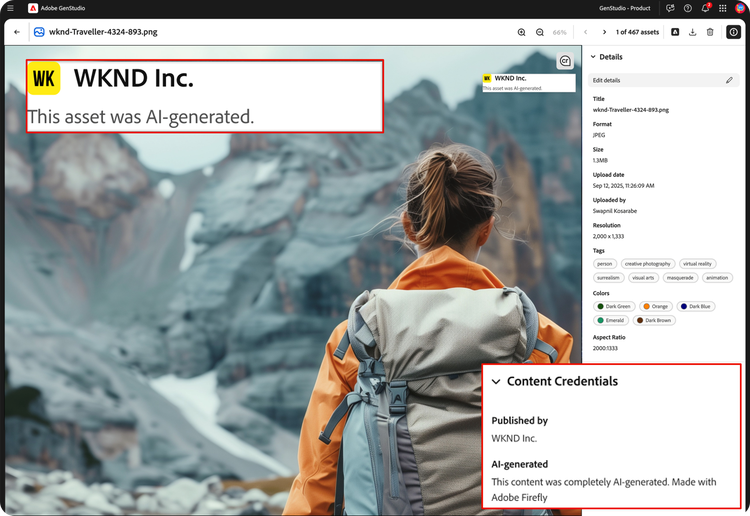This screenshot has width=750, height=516.
Task: Click the filename wknd-Traveller-4324-893.png in header
Action: point(103,32)
